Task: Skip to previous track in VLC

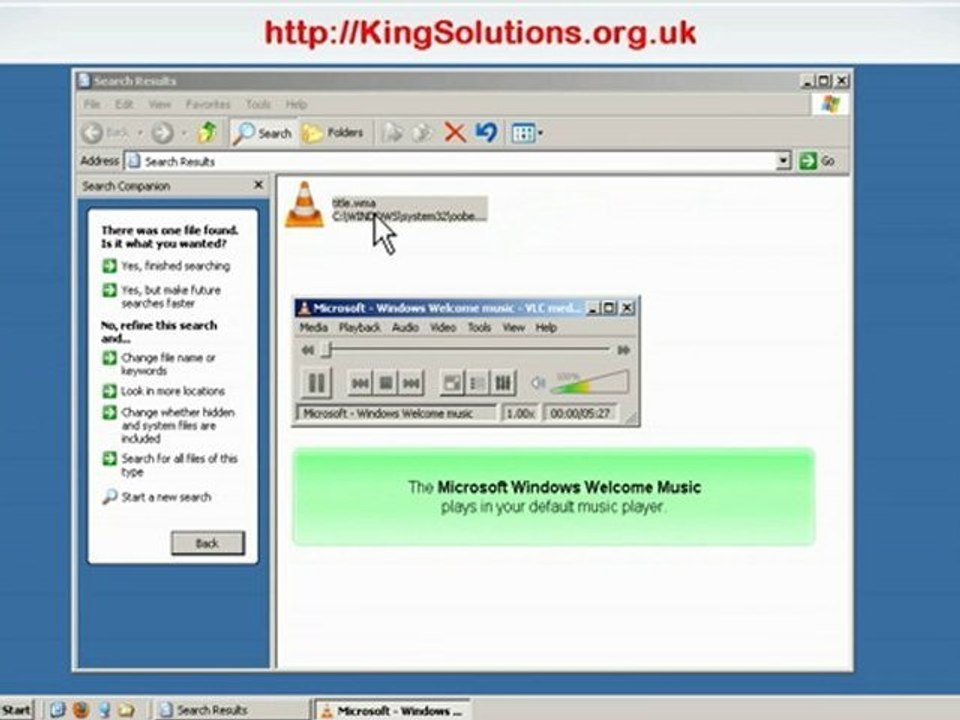Action: (360, 383)
